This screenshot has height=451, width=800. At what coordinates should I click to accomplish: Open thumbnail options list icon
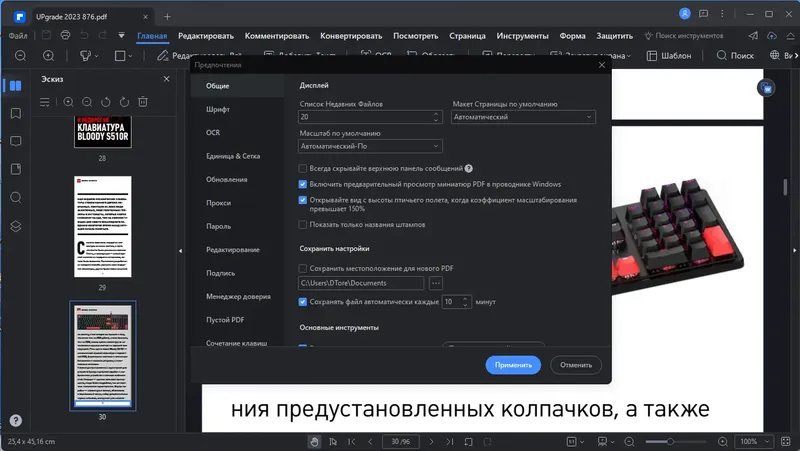pos(45,102)
